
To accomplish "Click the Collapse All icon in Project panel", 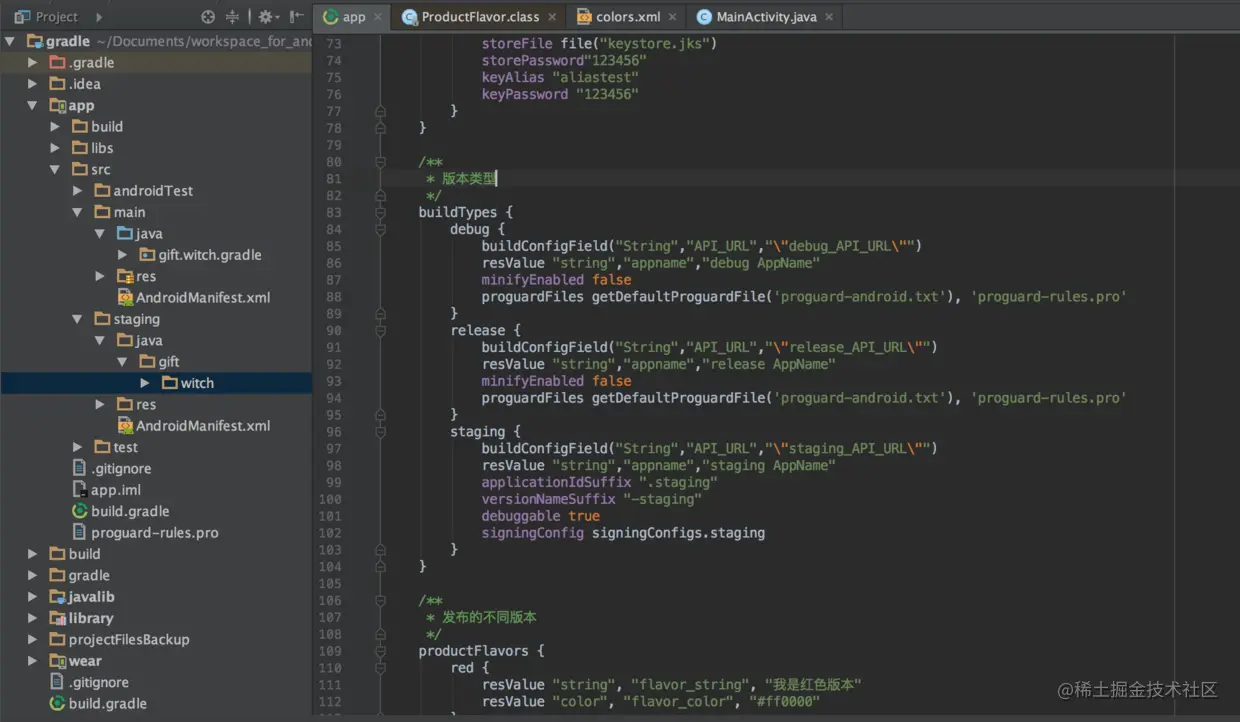I will pyautogui.click(x=232, y=17).
